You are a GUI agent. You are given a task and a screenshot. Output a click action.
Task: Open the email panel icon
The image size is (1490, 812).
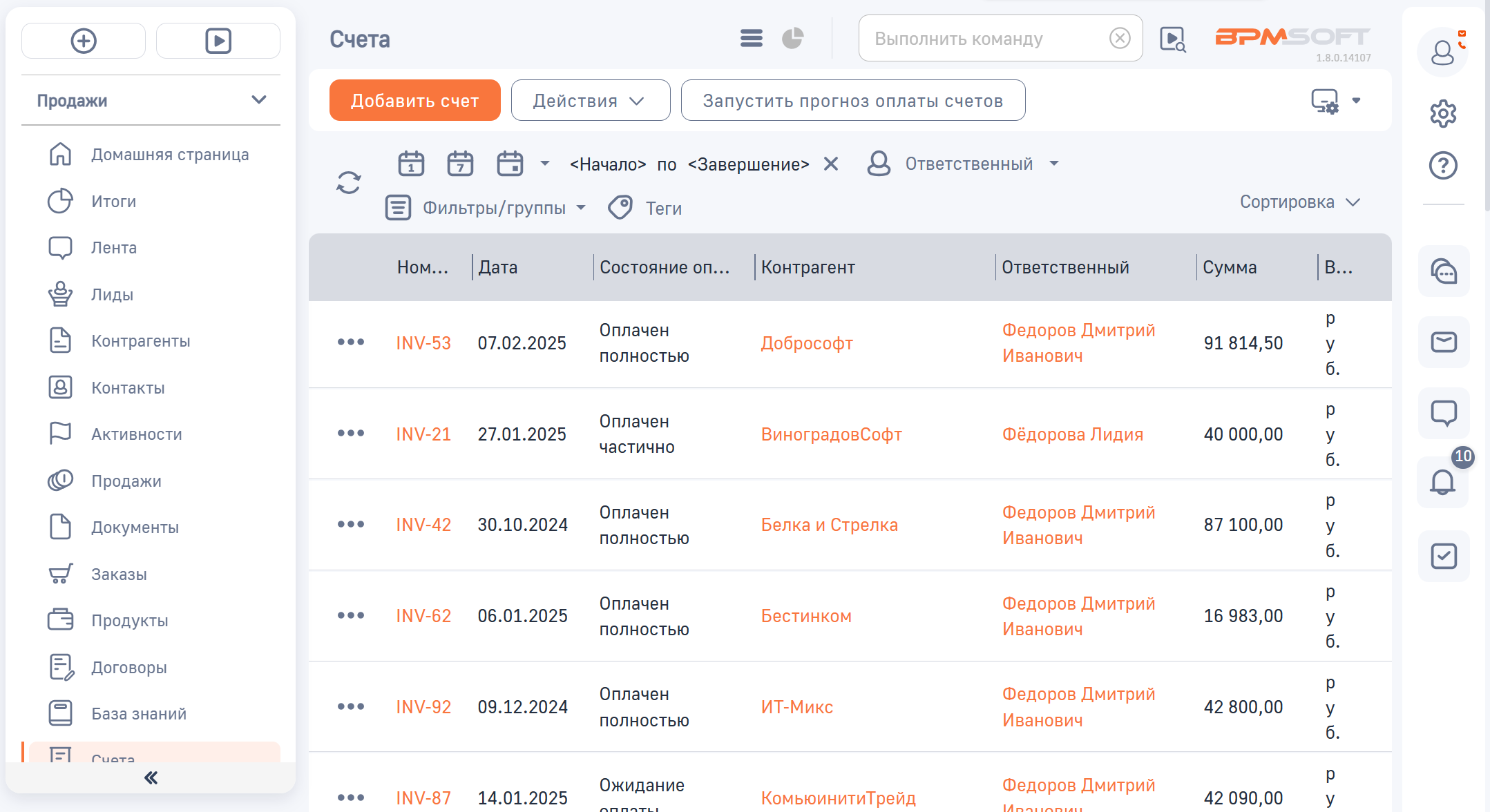tap(1443, 342)
